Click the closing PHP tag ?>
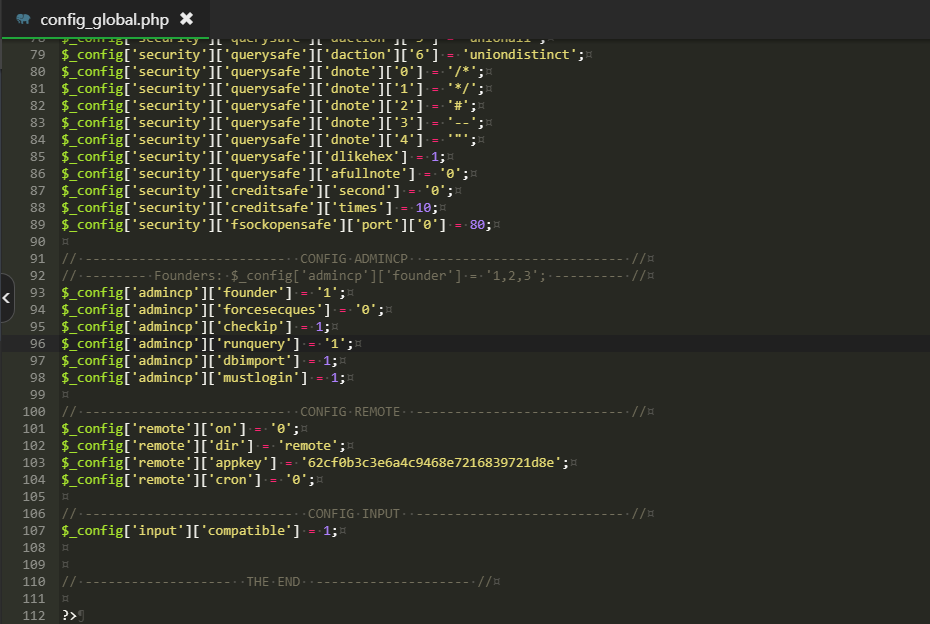This screenshot has width=930, height=624. pyautogui.click(x=69, y=616)
